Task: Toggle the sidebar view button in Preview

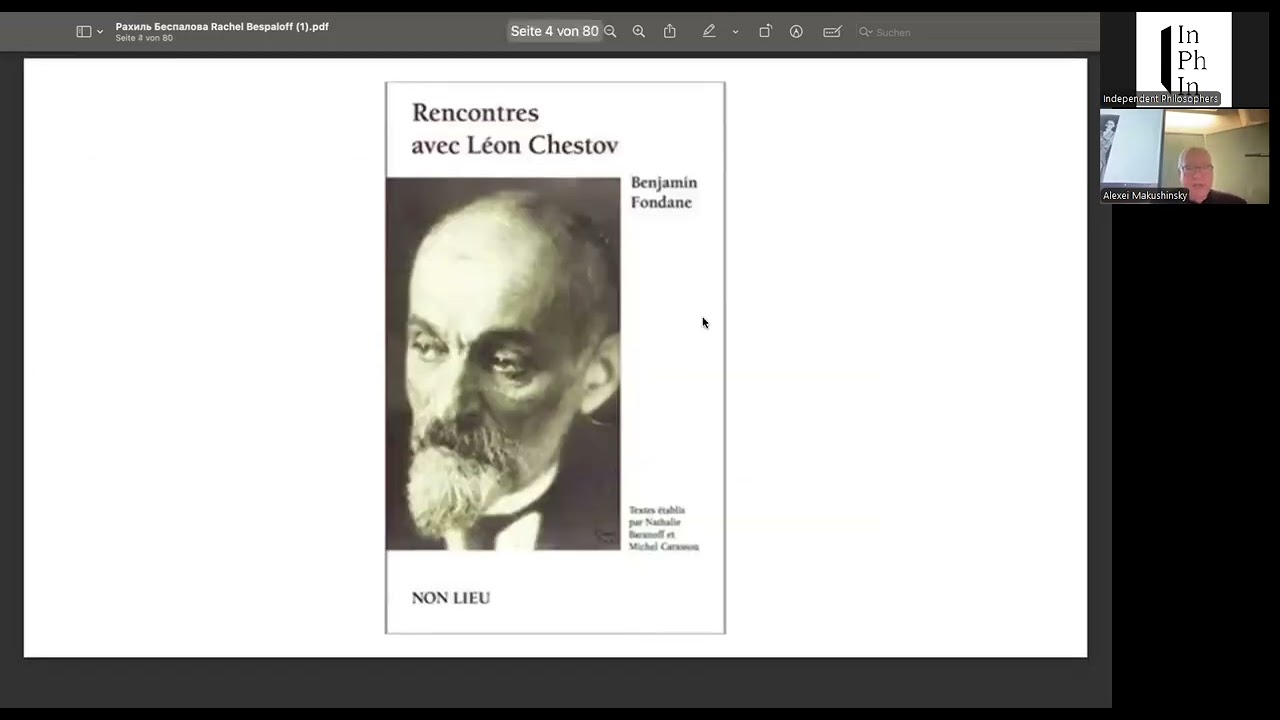Action: click(x=84, y=32)
